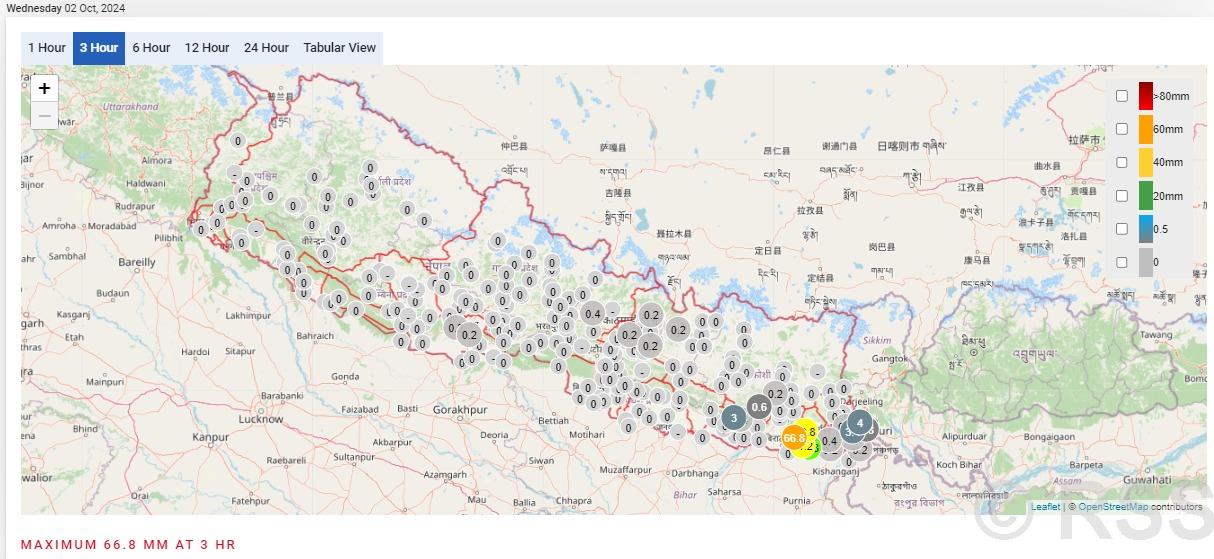Toggle the 20mm legend checkbox
Screen dimensions: 1214x559
pyautogui.click(x=1122, y=196)
